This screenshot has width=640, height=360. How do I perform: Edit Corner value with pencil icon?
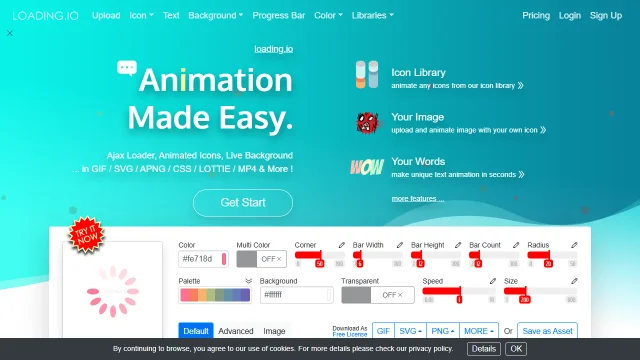click(x=342, y=245)
